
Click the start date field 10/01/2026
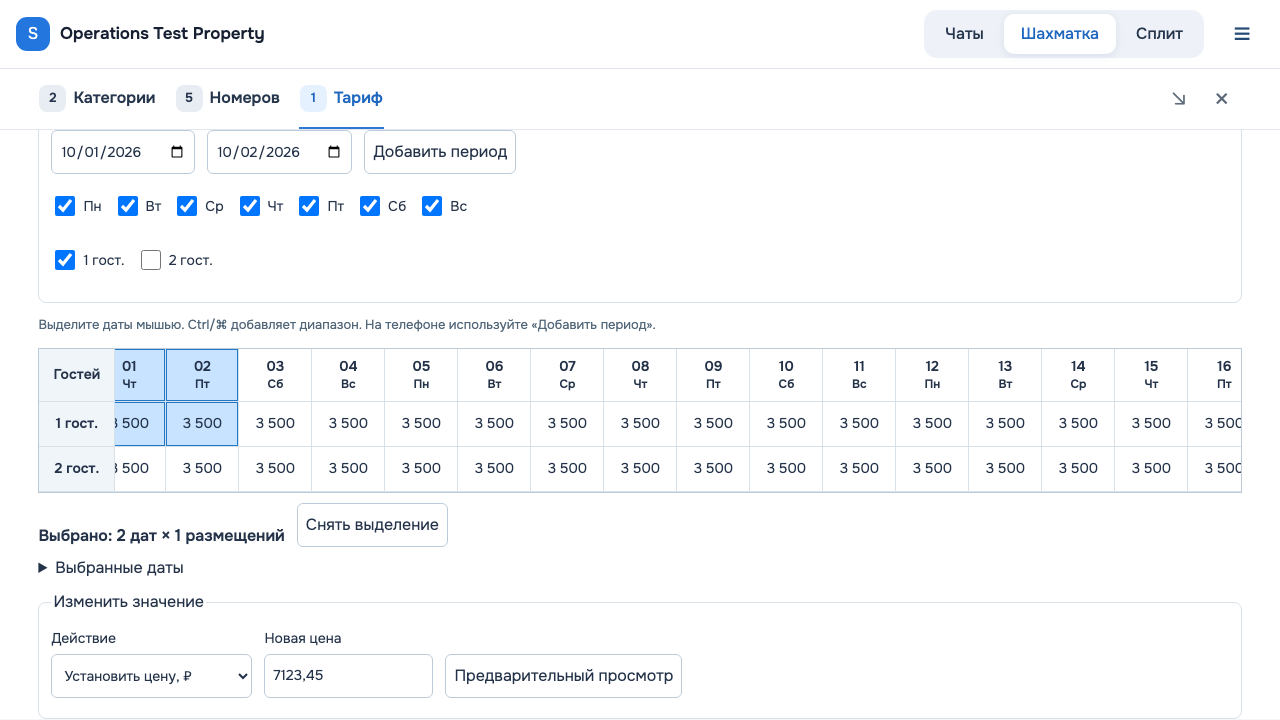point(123,152)
